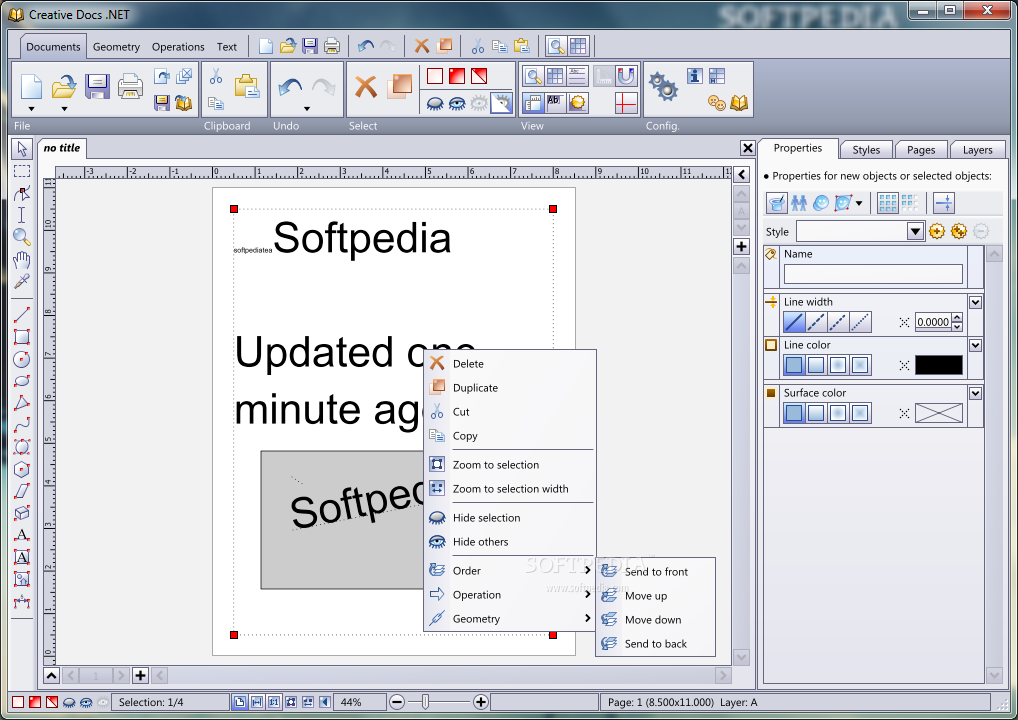Click the large orange Delete X icon
Image resolution: width=1018 pixels, height=720 pixels.
click(366, 86)
